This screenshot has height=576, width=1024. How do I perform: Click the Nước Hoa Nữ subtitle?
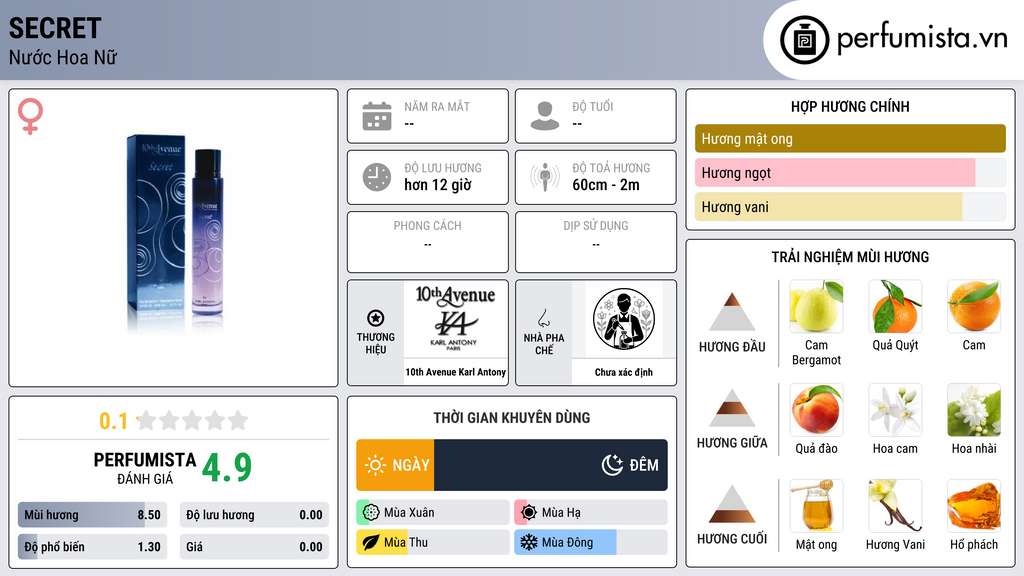pyautogui.click(x=63, y=57)
